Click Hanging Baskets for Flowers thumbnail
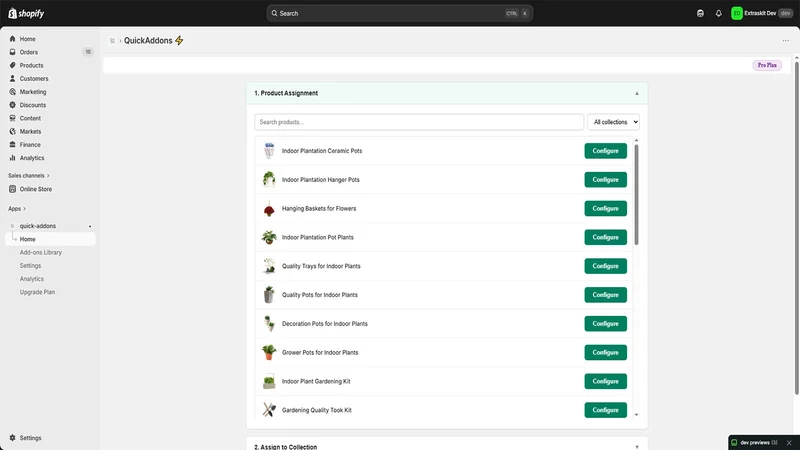The width and height of the screenshot is (800, 450). [x=269, y=209]
